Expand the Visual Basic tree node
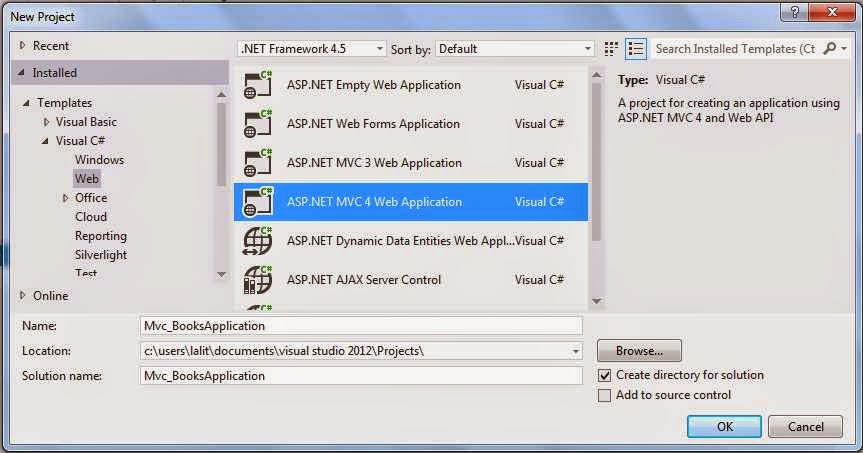 click(x=46, y=122)
